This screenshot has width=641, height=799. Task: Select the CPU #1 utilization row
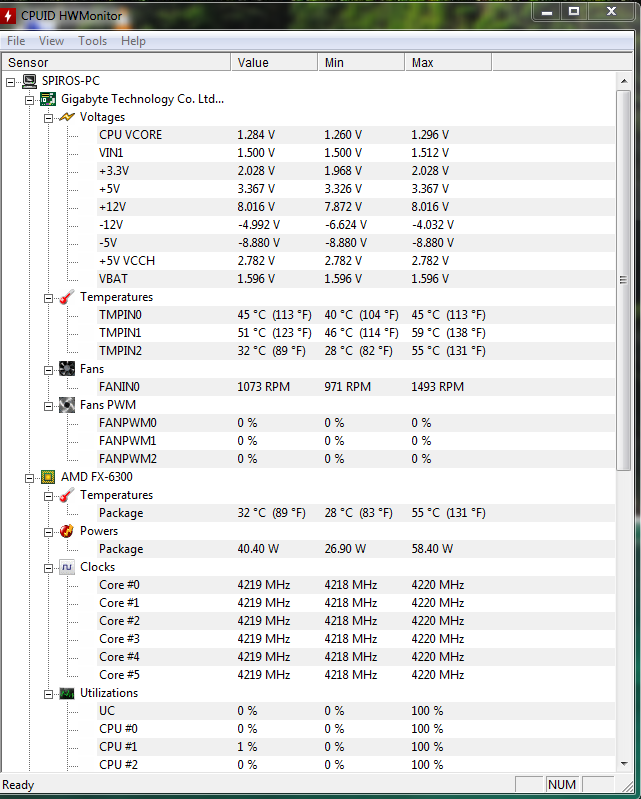pyautogui.click(x=356, y=747)
